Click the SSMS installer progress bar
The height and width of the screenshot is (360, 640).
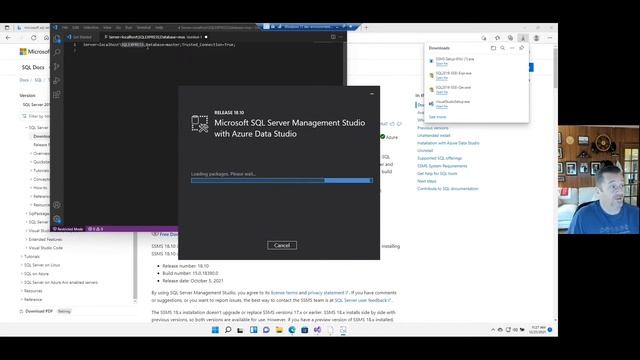pos(282,180)
